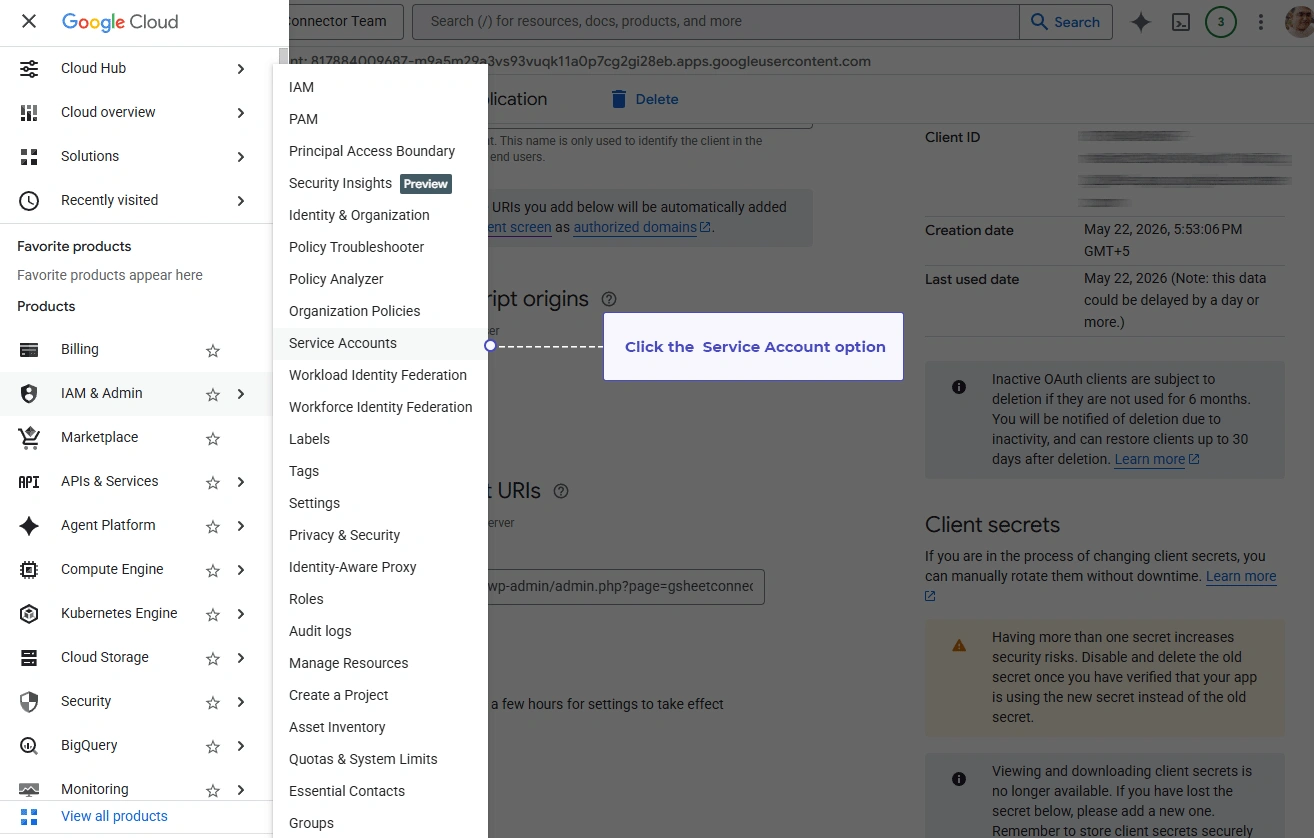This screenshot has width=1314, height=838.
Task: Pin BigQuery with its star
Action: click(213, 747)
